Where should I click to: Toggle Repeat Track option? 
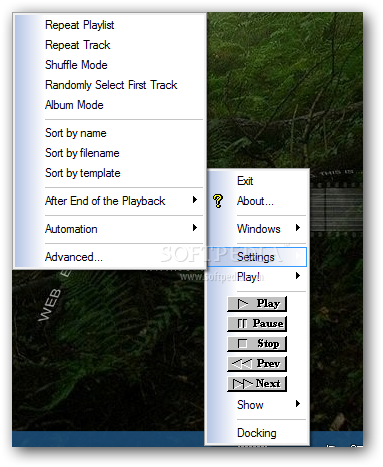109,45
